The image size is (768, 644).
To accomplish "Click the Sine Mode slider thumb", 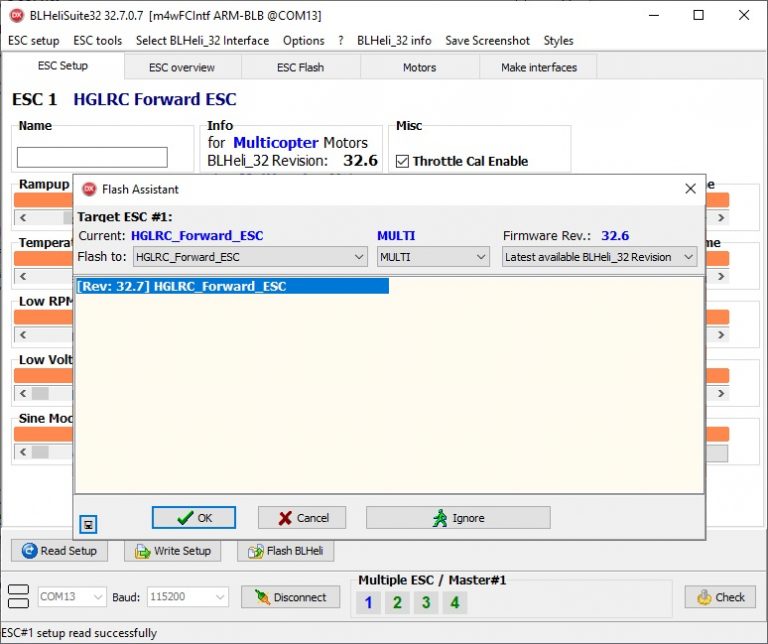I will click(40, 452).
